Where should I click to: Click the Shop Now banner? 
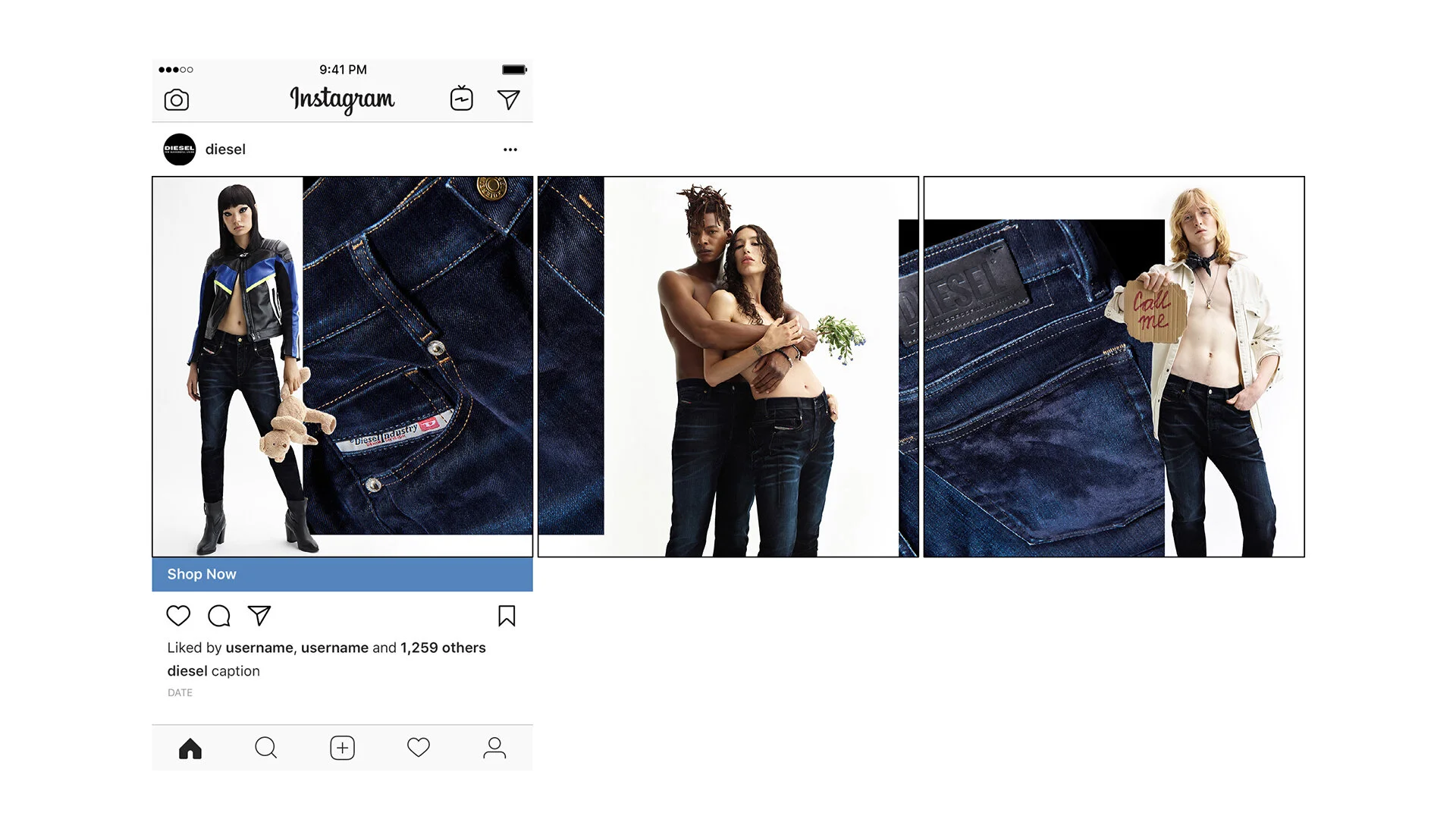coord(342,574)
